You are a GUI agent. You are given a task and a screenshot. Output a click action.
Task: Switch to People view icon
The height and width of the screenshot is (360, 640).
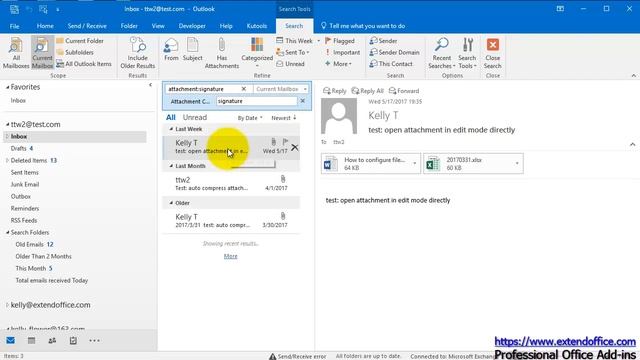tap(52, 340)
